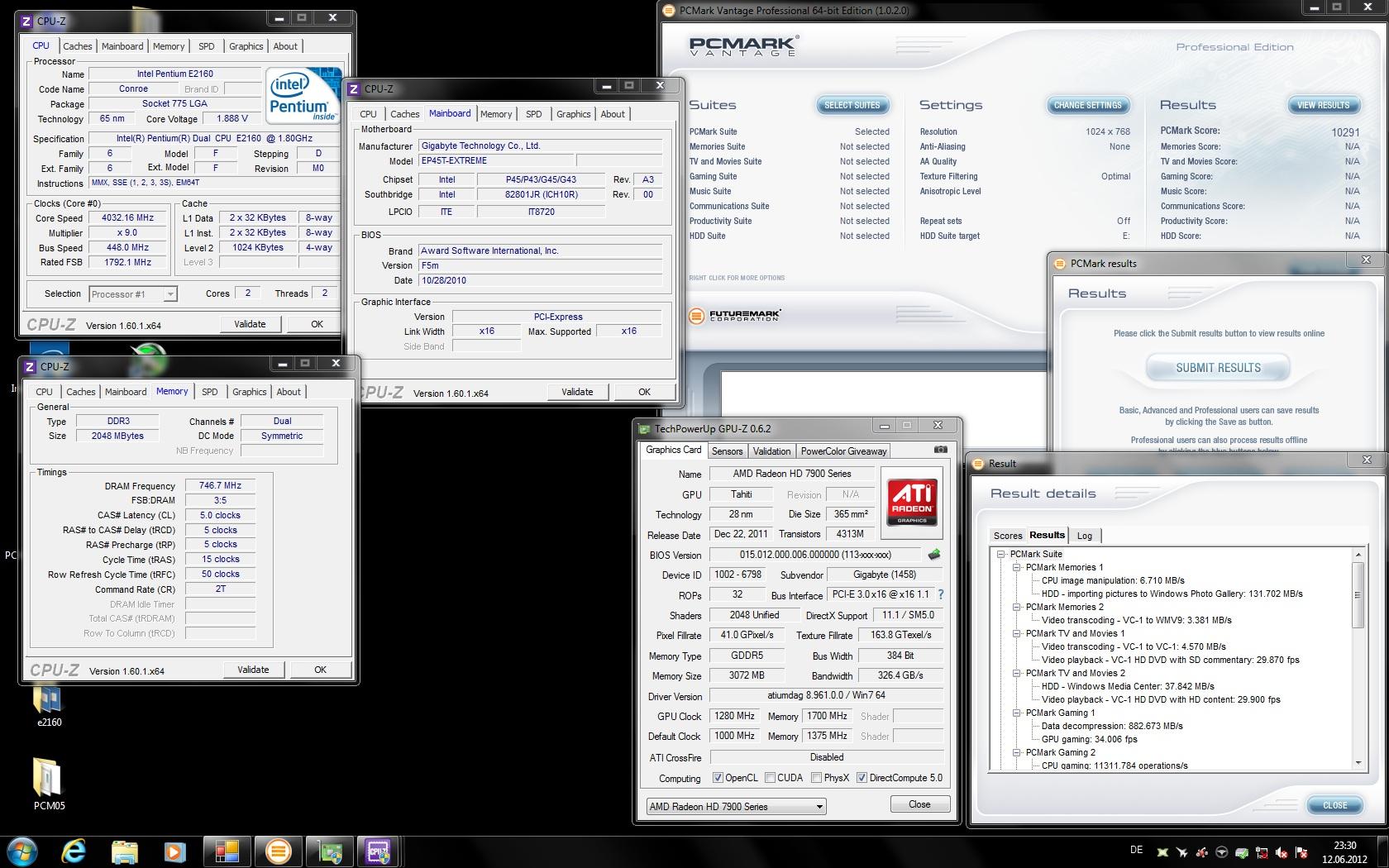Open Graphics tab in CPU-Z Memory window

pos(249,392)
